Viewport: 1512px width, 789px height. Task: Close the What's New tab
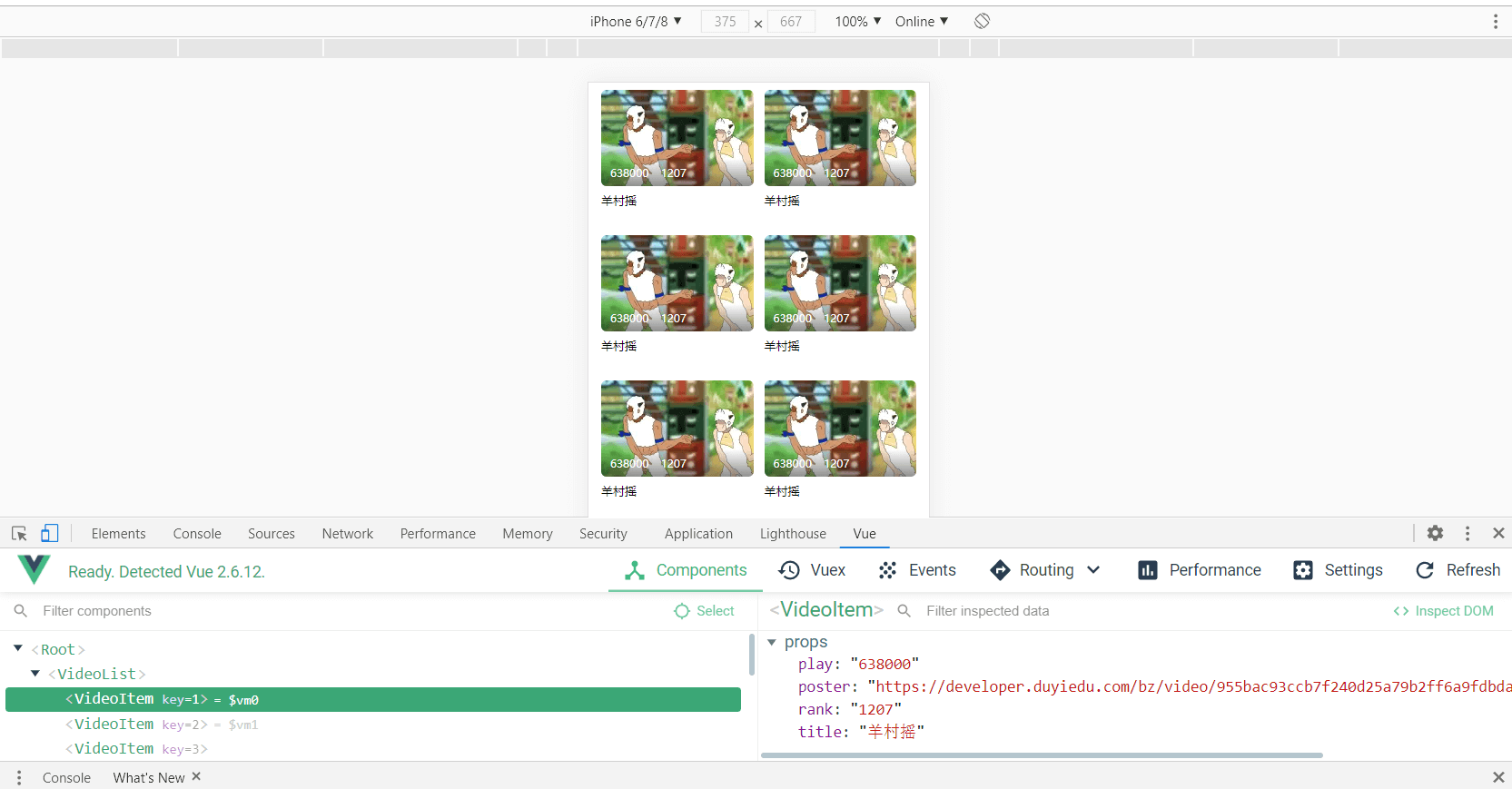196,776
